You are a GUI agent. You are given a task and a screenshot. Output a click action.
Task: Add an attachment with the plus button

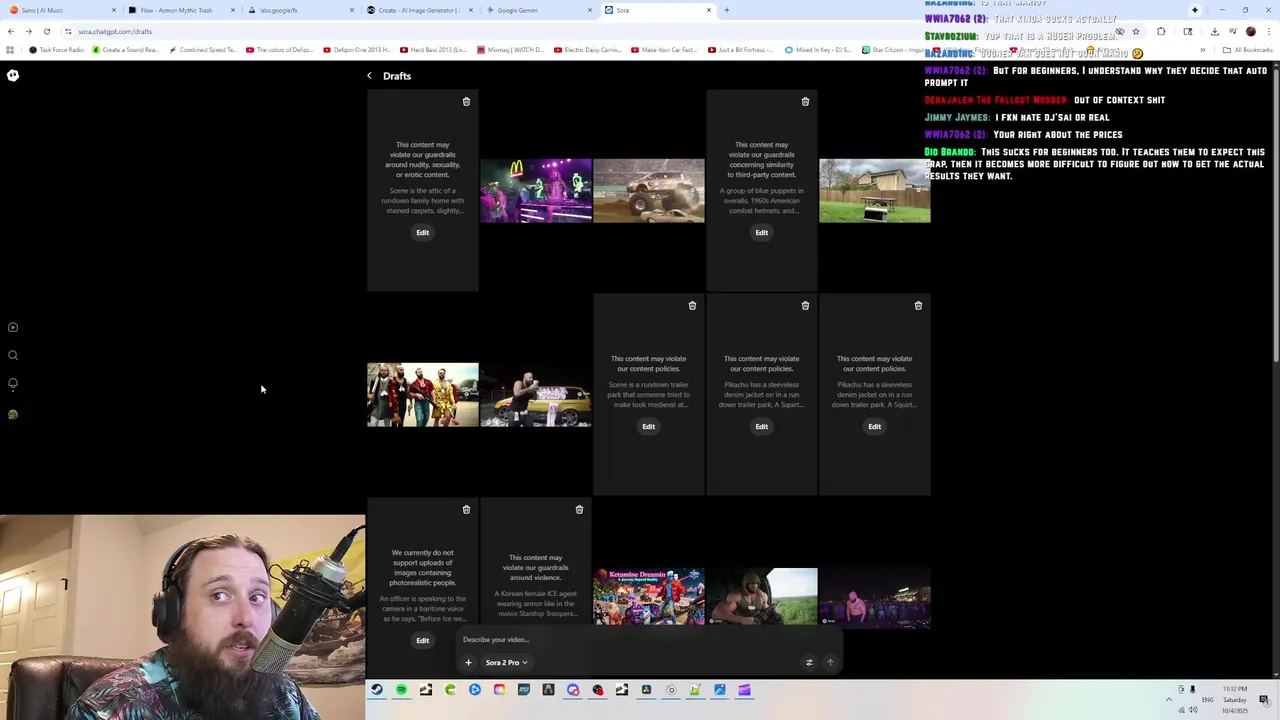[468, 662]
